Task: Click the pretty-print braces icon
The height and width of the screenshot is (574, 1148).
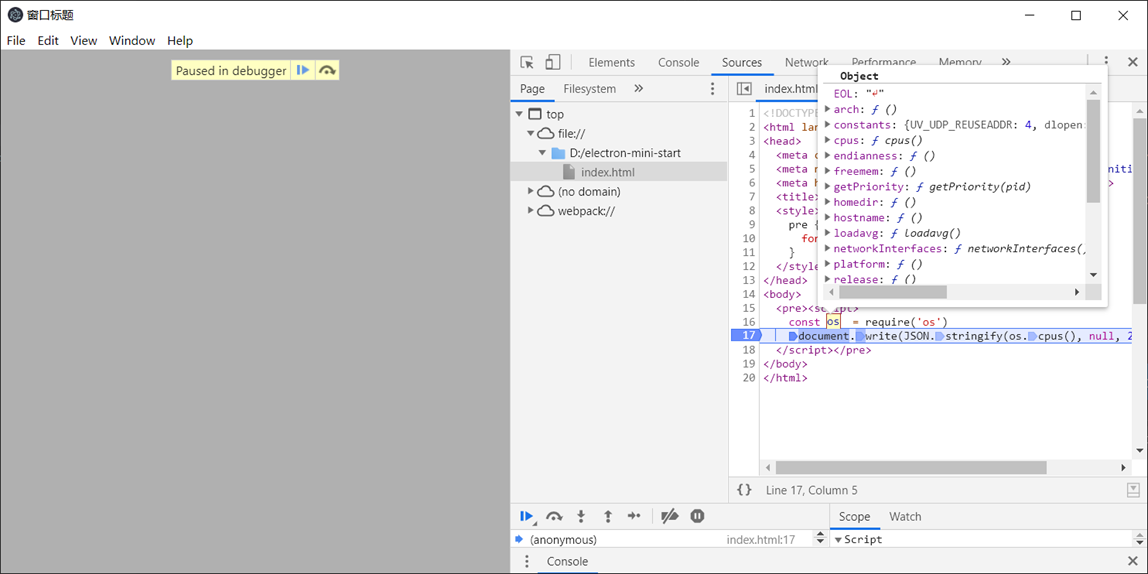Action: [745, 490]
